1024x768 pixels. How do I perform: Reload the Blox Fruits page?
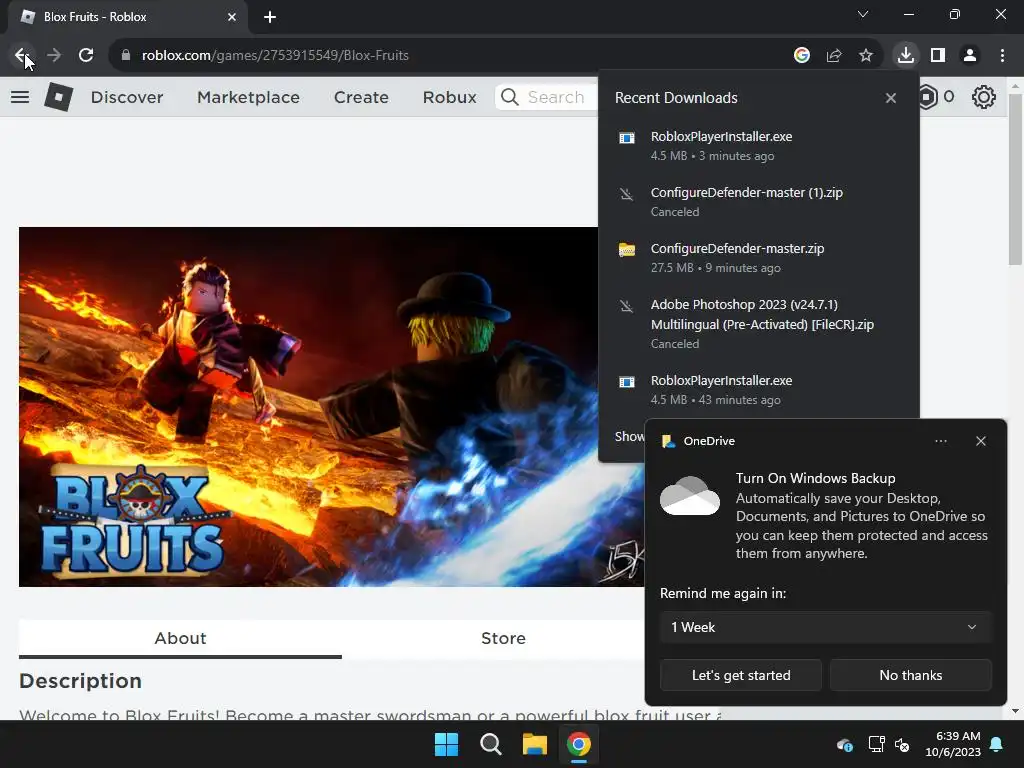tap(86, 56)
